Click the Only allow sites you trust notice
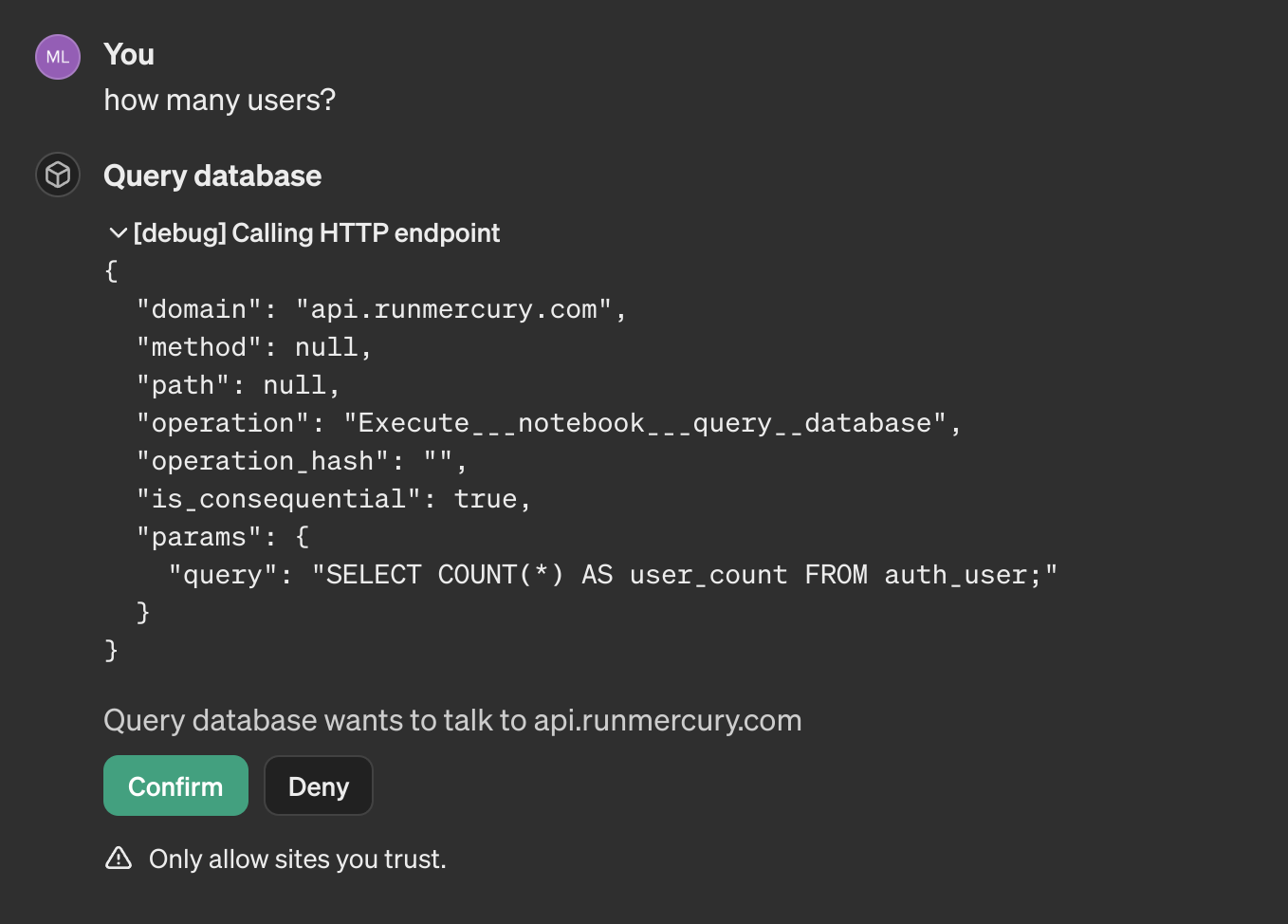Viewport: 1288px width, 924px height. pos(296,859)
